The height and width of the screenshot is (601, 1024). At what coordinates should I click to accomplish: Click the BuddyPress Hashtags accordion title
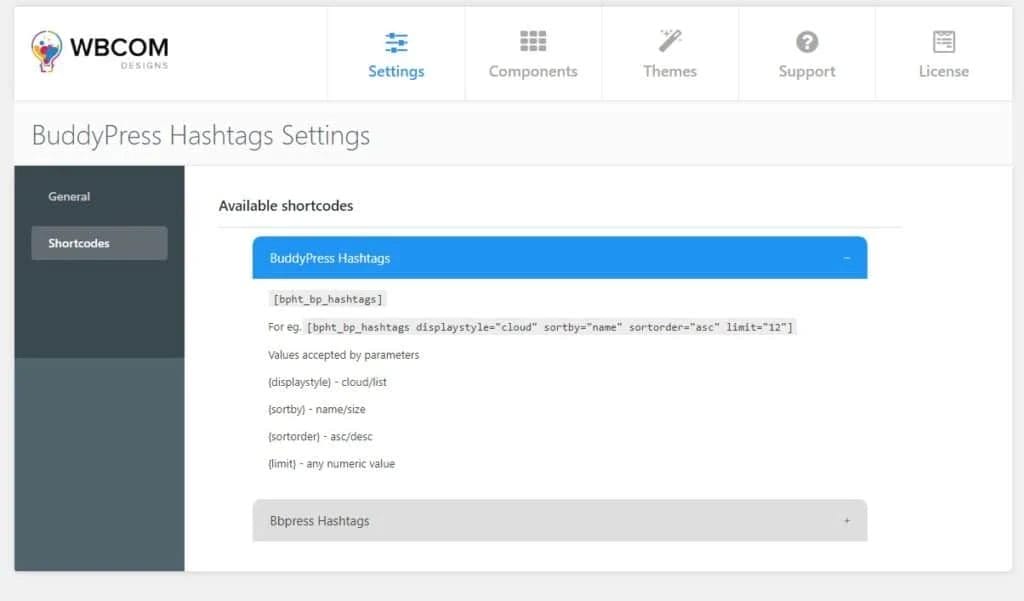(x=330, y=258)
